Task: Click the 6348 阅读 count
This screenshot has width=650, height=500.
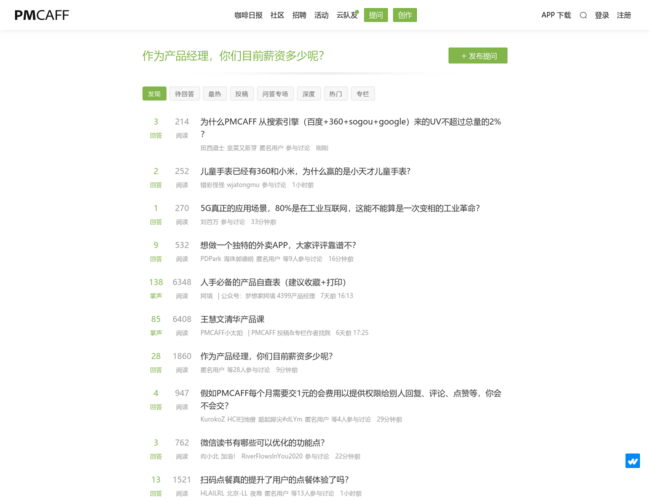Action: 182,282
